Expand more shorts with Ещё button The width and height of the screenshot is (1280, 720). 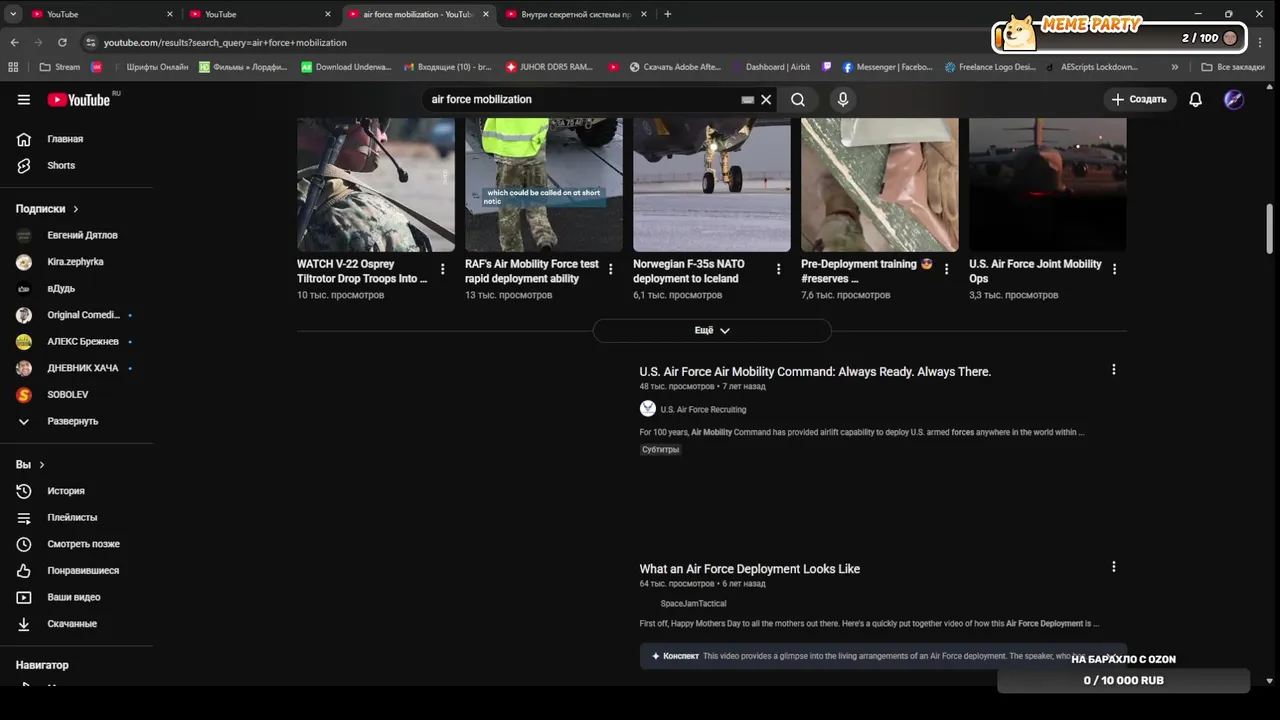[712, 330]
